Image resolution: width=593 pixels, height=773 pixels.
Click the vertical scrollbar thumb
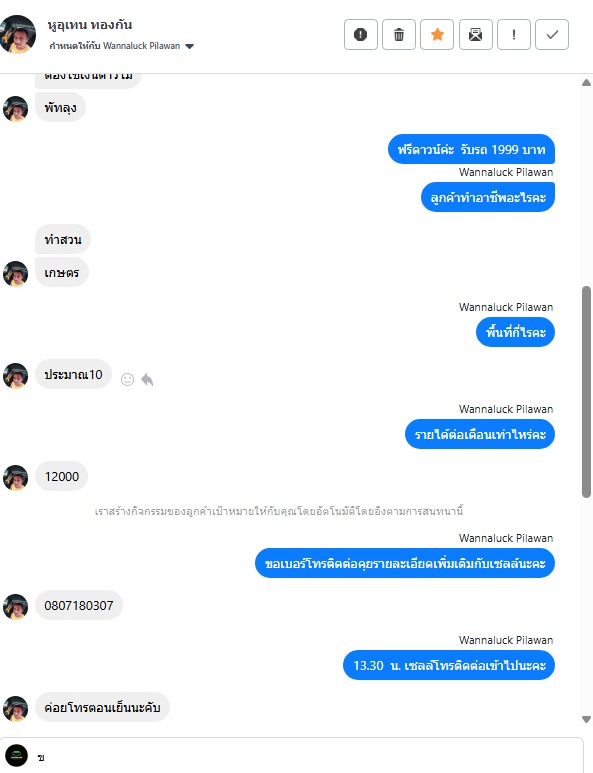586,392
